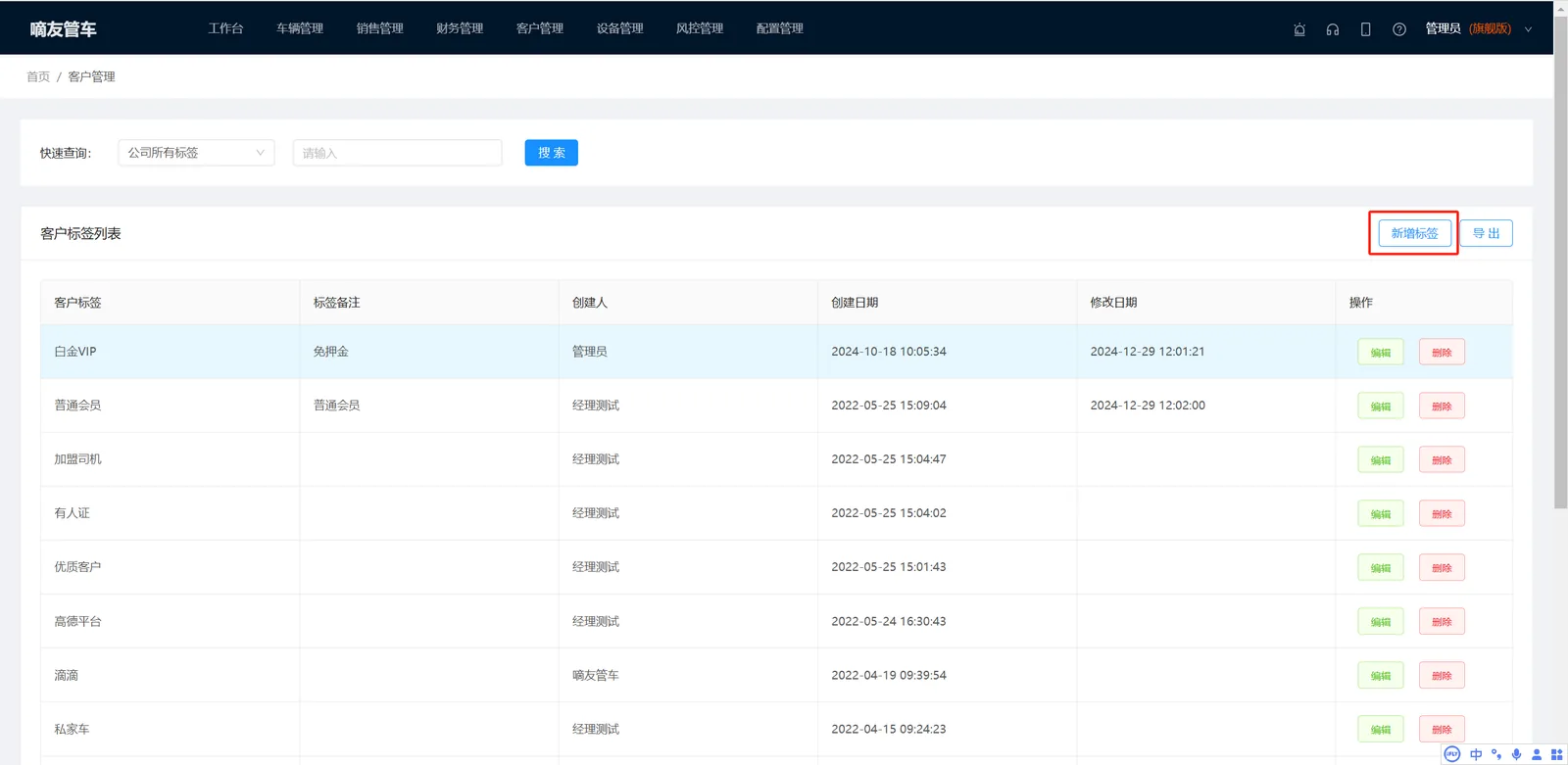Open 客户管理 menu

point(540,28)
